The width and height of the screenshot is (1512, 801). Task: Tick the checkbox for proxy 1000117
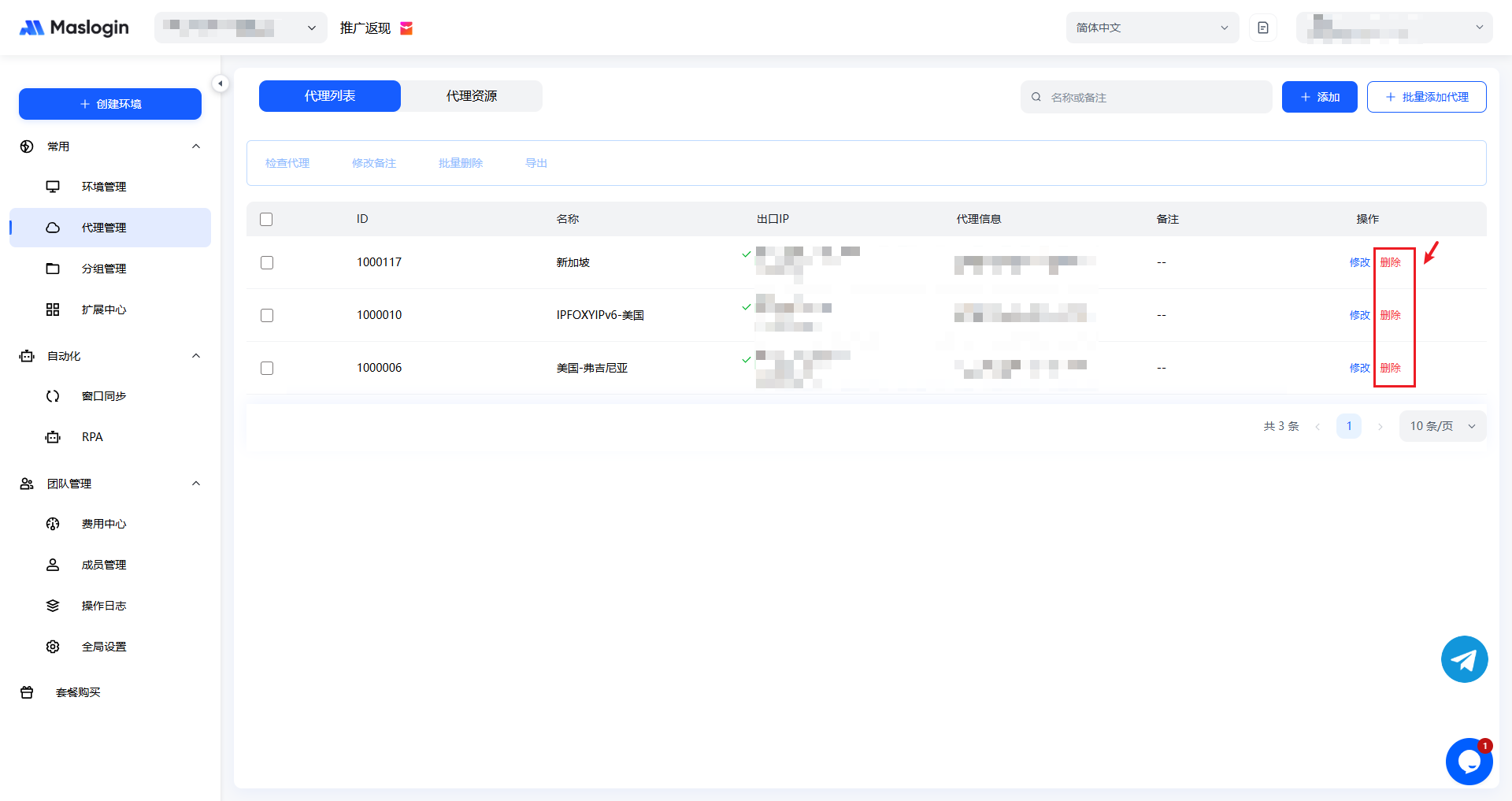pos(267,262)
